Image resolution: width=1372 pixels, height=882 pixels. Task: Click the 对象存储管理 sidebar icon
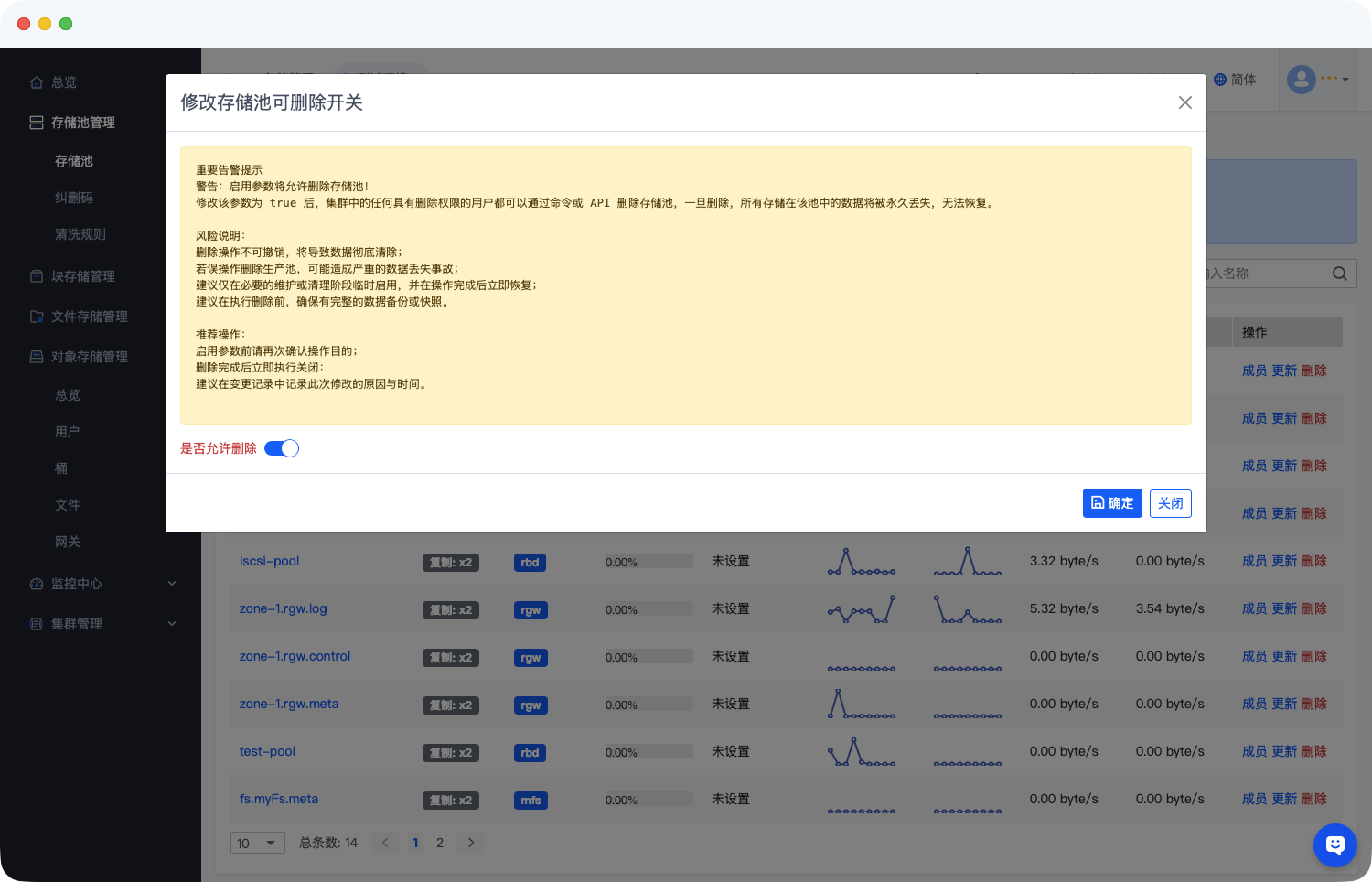click(37, 357)
